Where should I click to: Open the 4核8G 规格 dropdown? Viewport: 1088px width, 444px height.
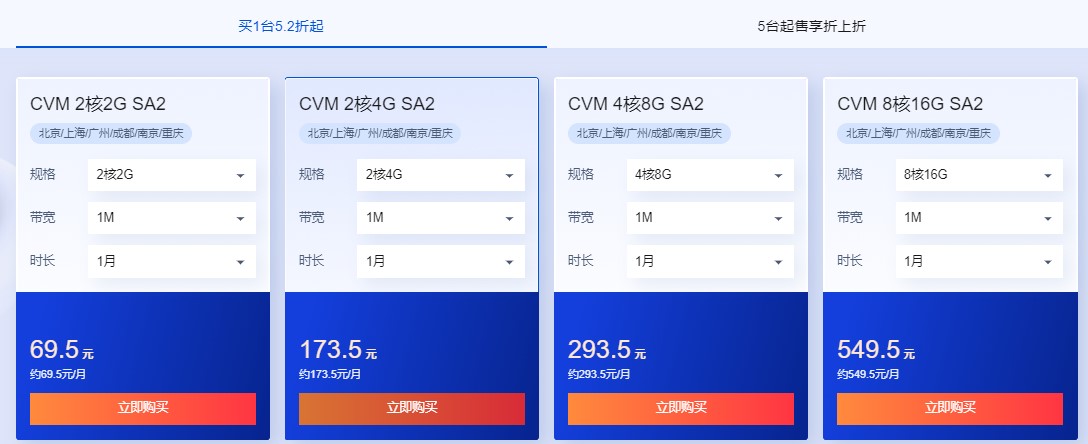click(710, 175)
